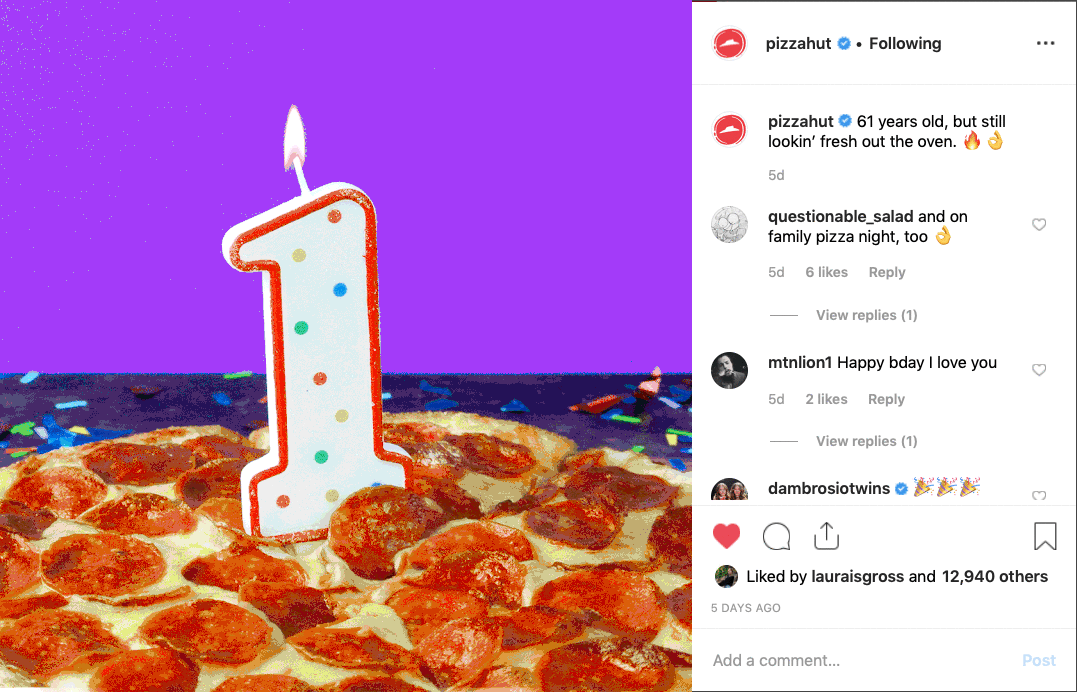This screenshot has height=692, width=1077.
Task: Click the Post comment button
Action: pos(1039,660)
